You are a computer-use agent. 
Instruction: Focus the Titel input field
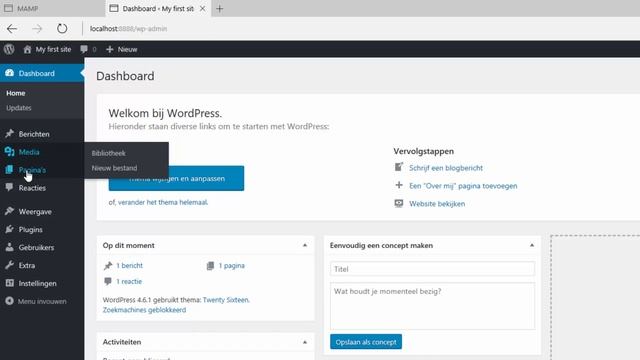[x=432, y=269]
